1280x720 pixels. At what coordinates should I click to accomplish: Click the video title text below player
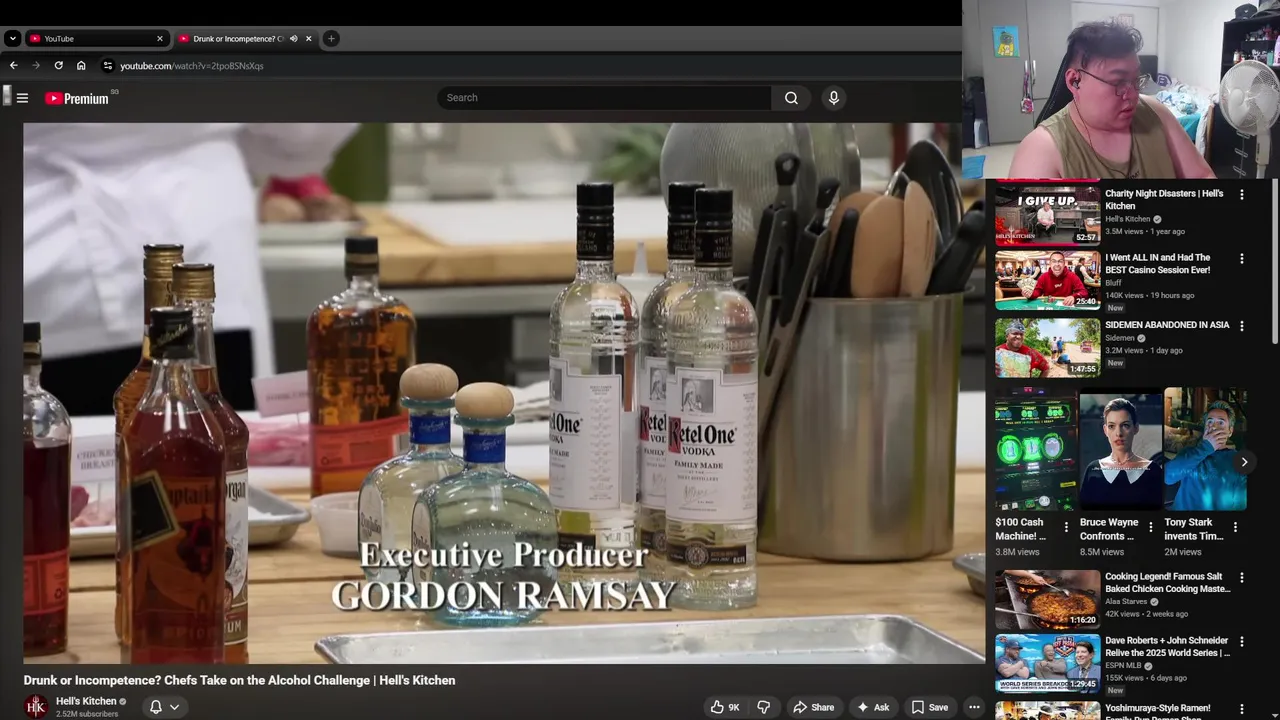coord(239,680)
